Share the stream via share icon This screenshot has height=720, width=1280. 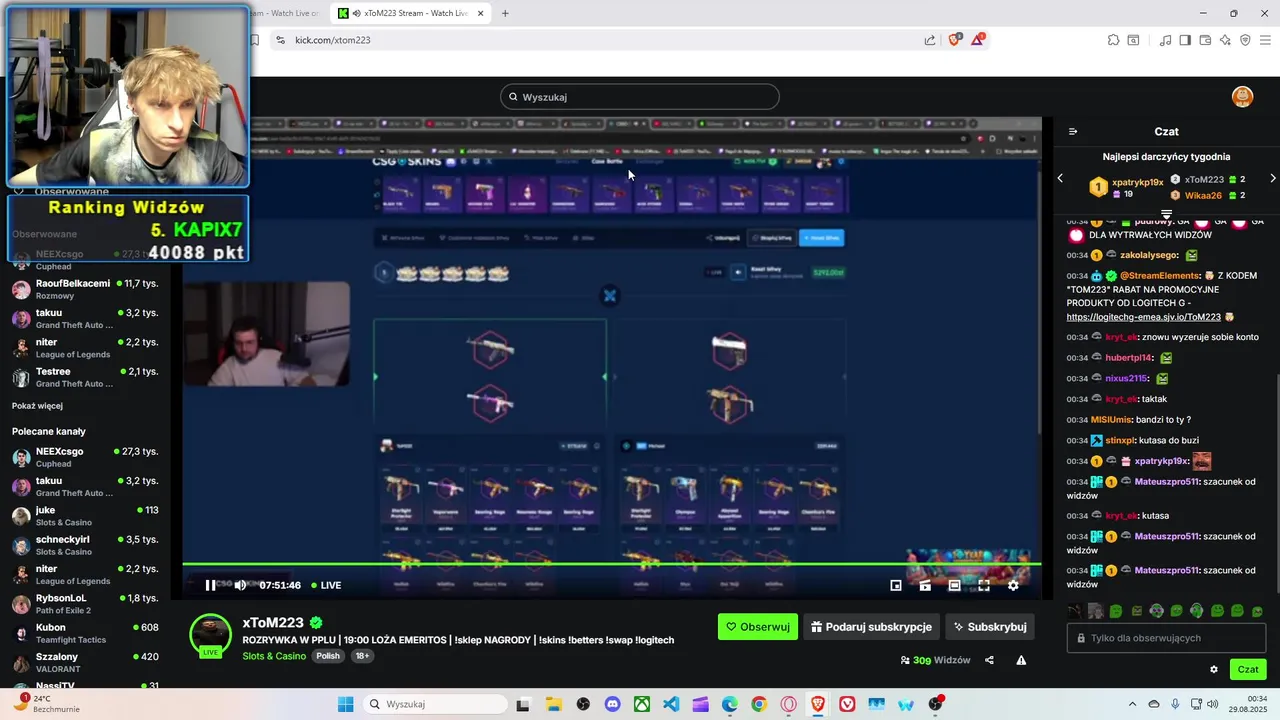pyautogui.click(x=989, y=660)
